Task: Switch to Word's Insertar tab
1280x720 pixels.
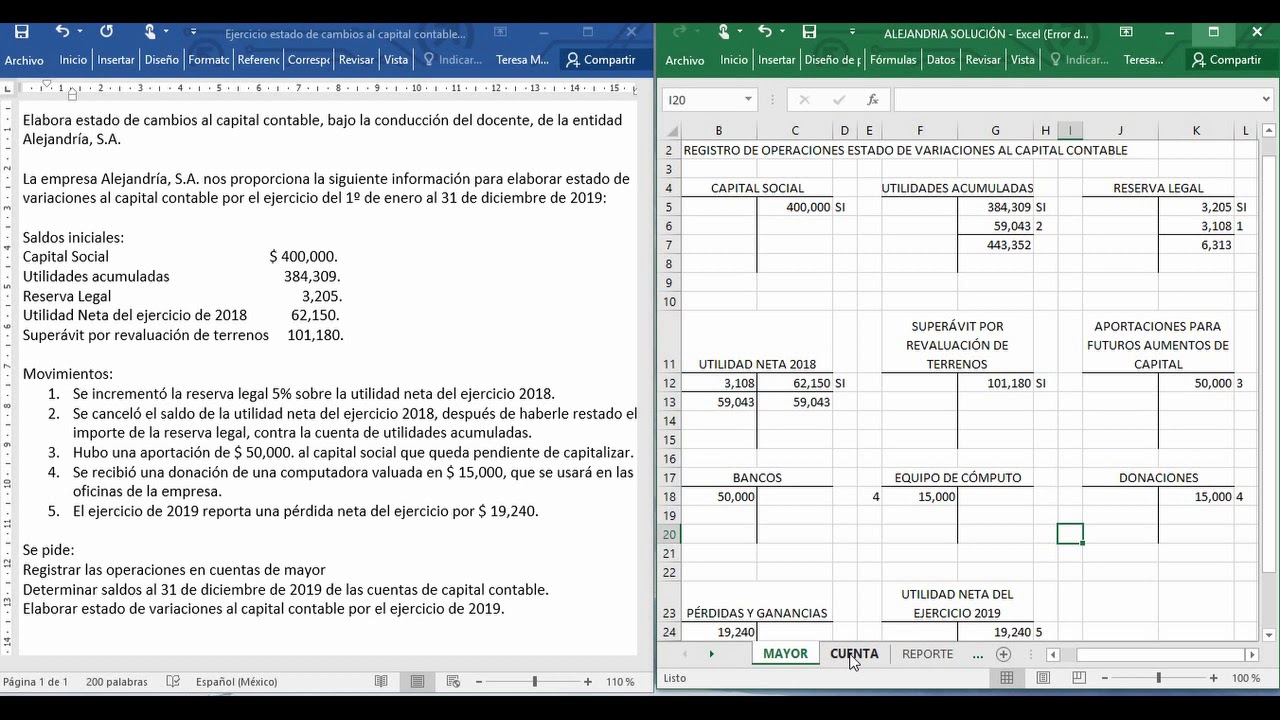Action: coord(116,60)
